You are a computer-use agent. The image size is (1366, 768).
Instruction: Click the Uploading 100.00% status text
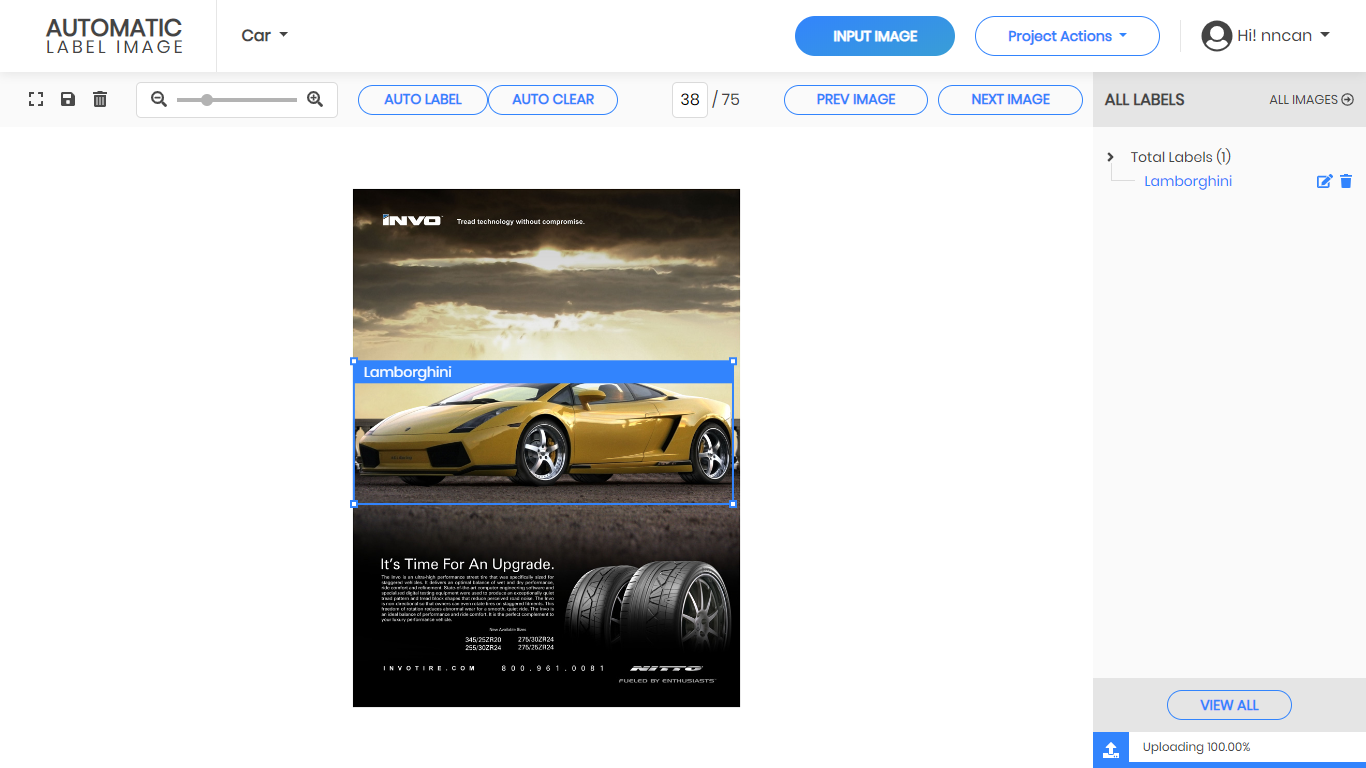point(1196,747)
